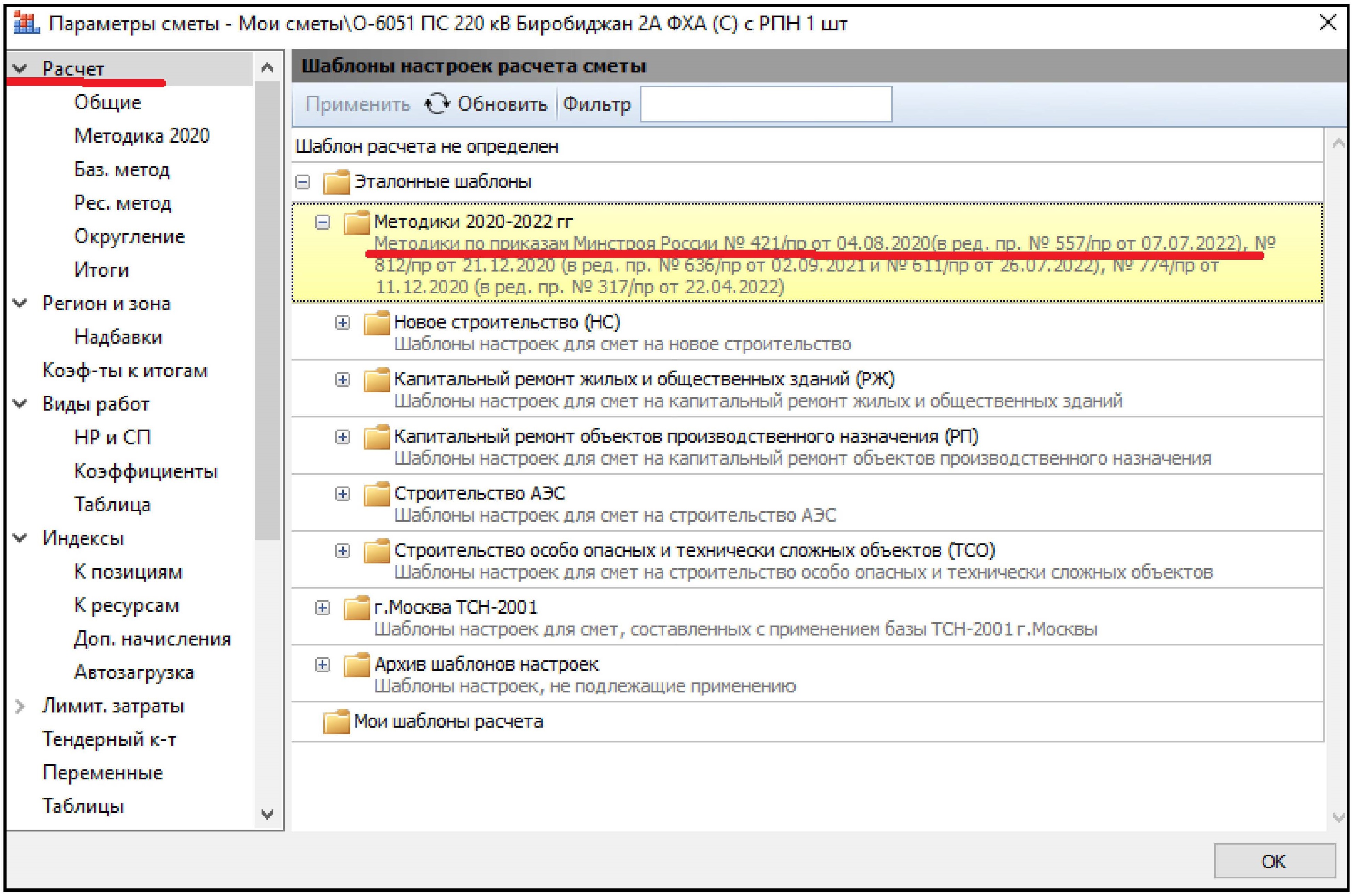
Task: Expand Капитальный ремонт жилых зданий (РЖ)
Action: (x=342, y=380)
